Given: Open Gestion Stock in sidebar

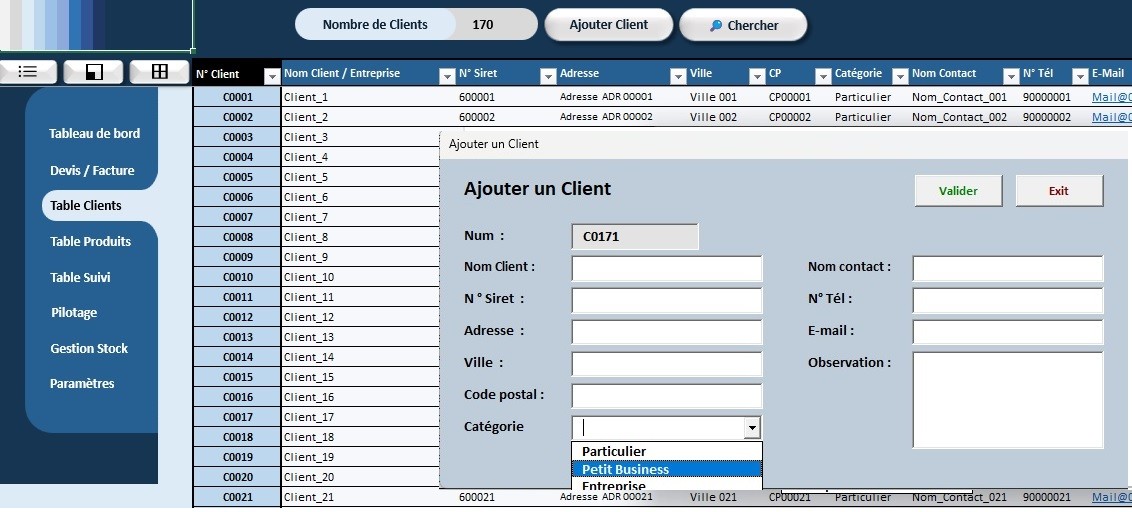Looking at the screenshot, I should (x=89, y=349).
